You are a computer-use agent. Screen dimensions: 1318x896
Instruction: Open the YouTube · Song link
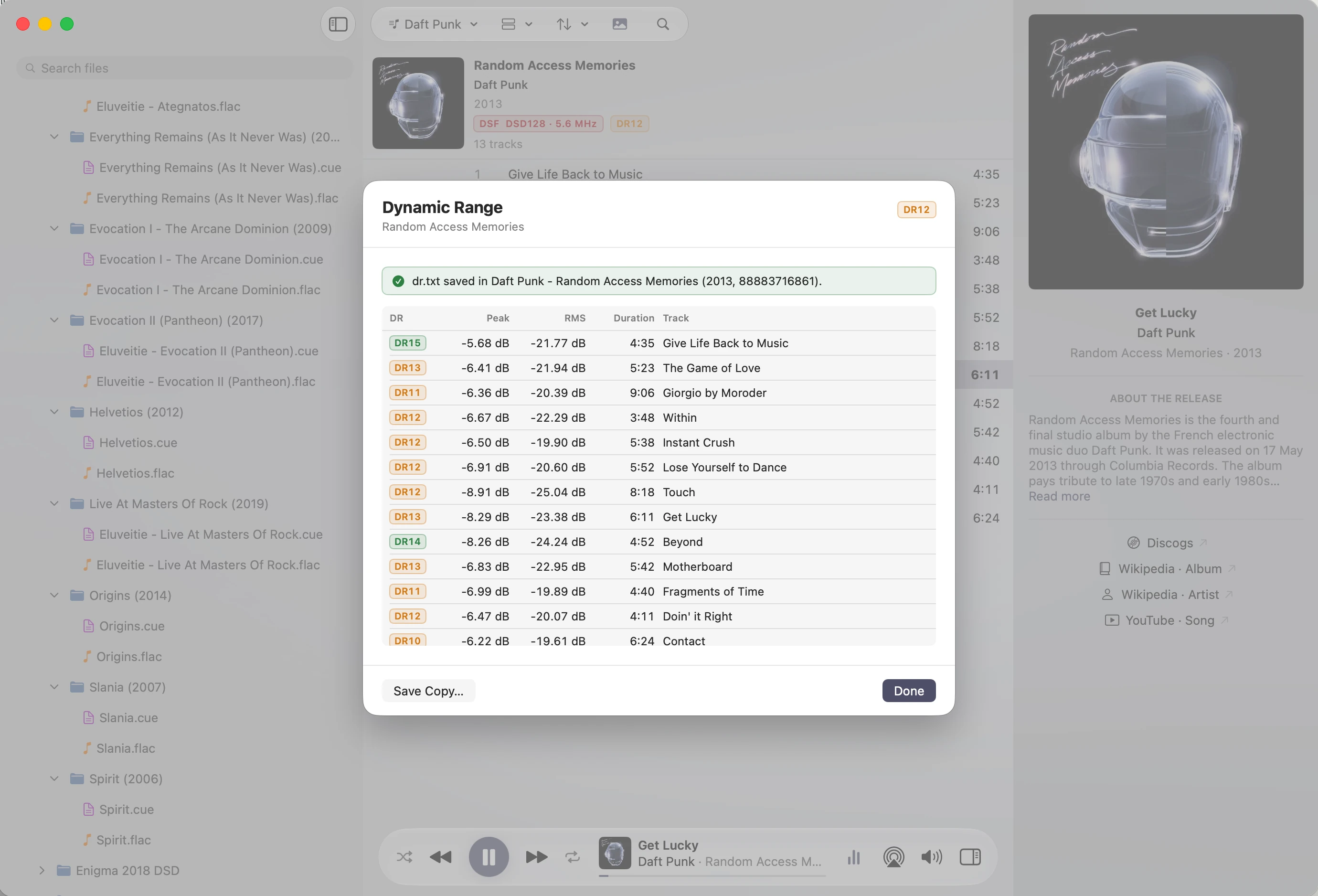(1166, 620)
